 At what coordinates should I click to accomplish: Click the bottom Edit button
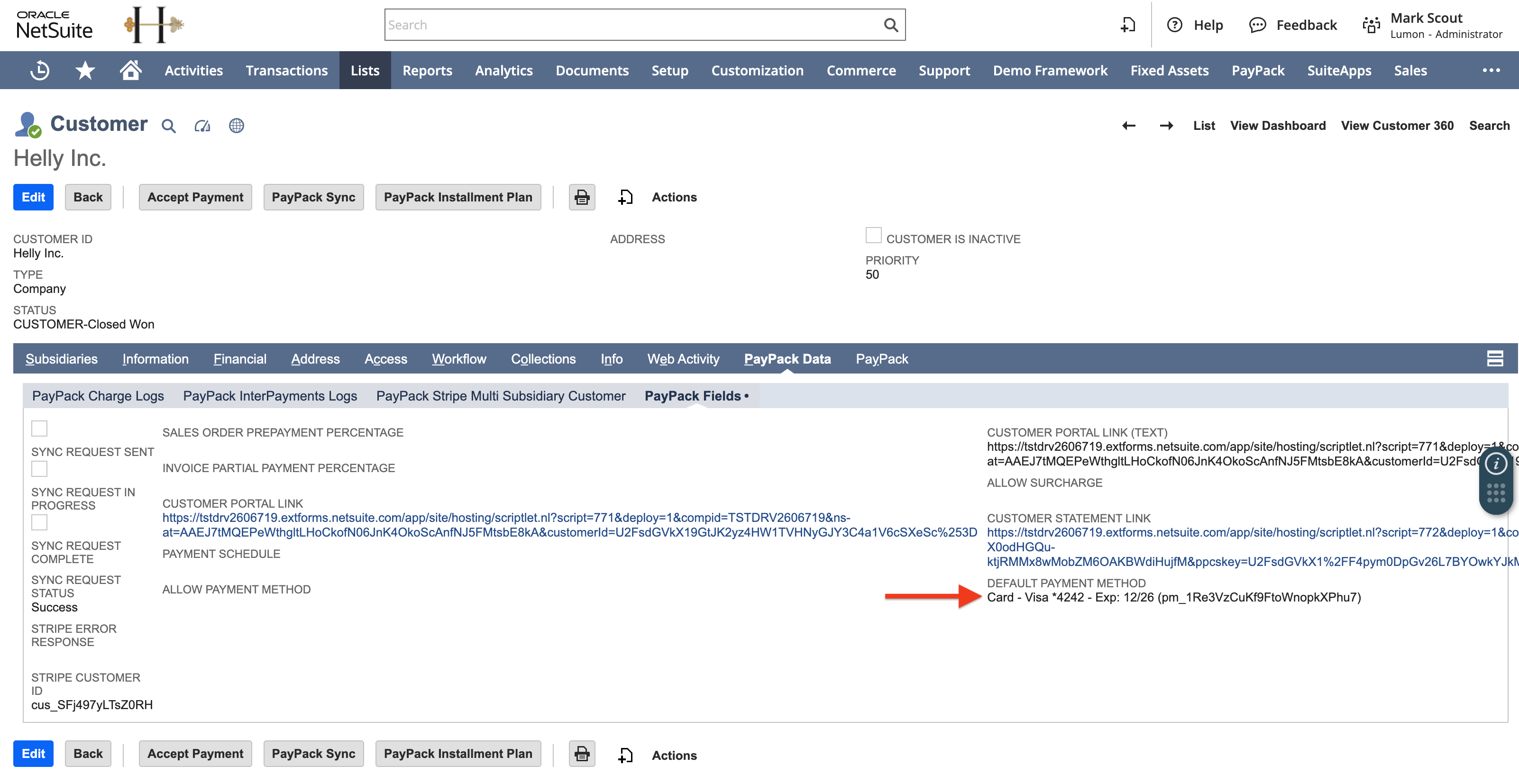tap(33, 753)
